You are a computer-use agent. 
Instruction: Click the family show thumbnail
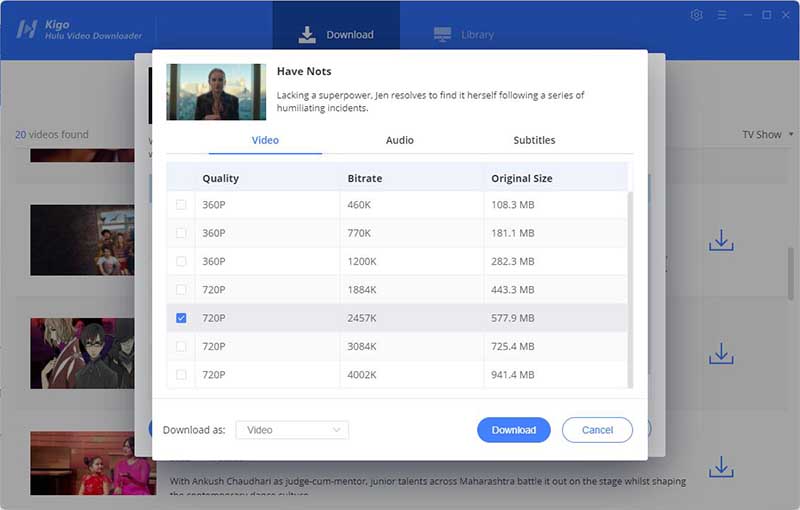pyautogui.click(x=82, y=240)
